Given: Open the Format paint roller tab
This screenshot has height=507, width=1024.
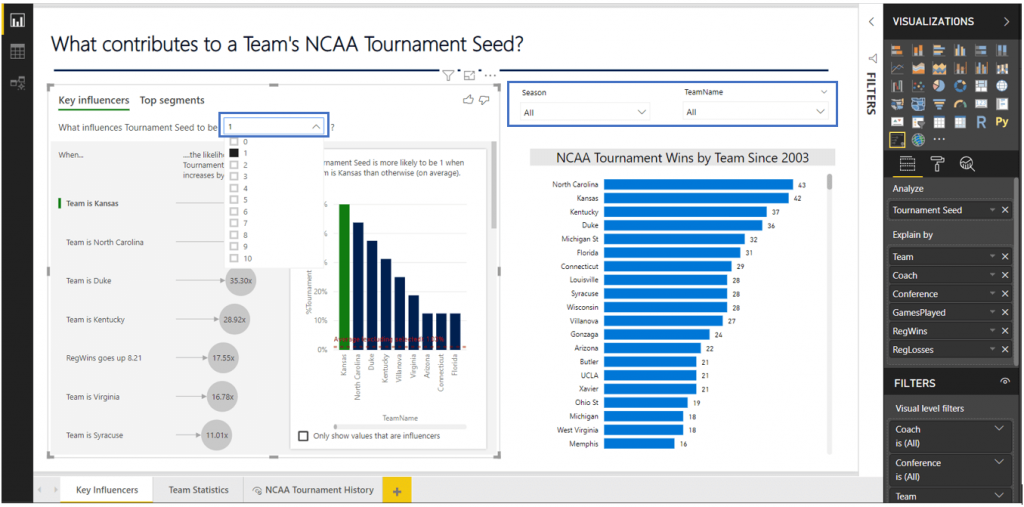Looking at the screenshot, I should point(937,165).
